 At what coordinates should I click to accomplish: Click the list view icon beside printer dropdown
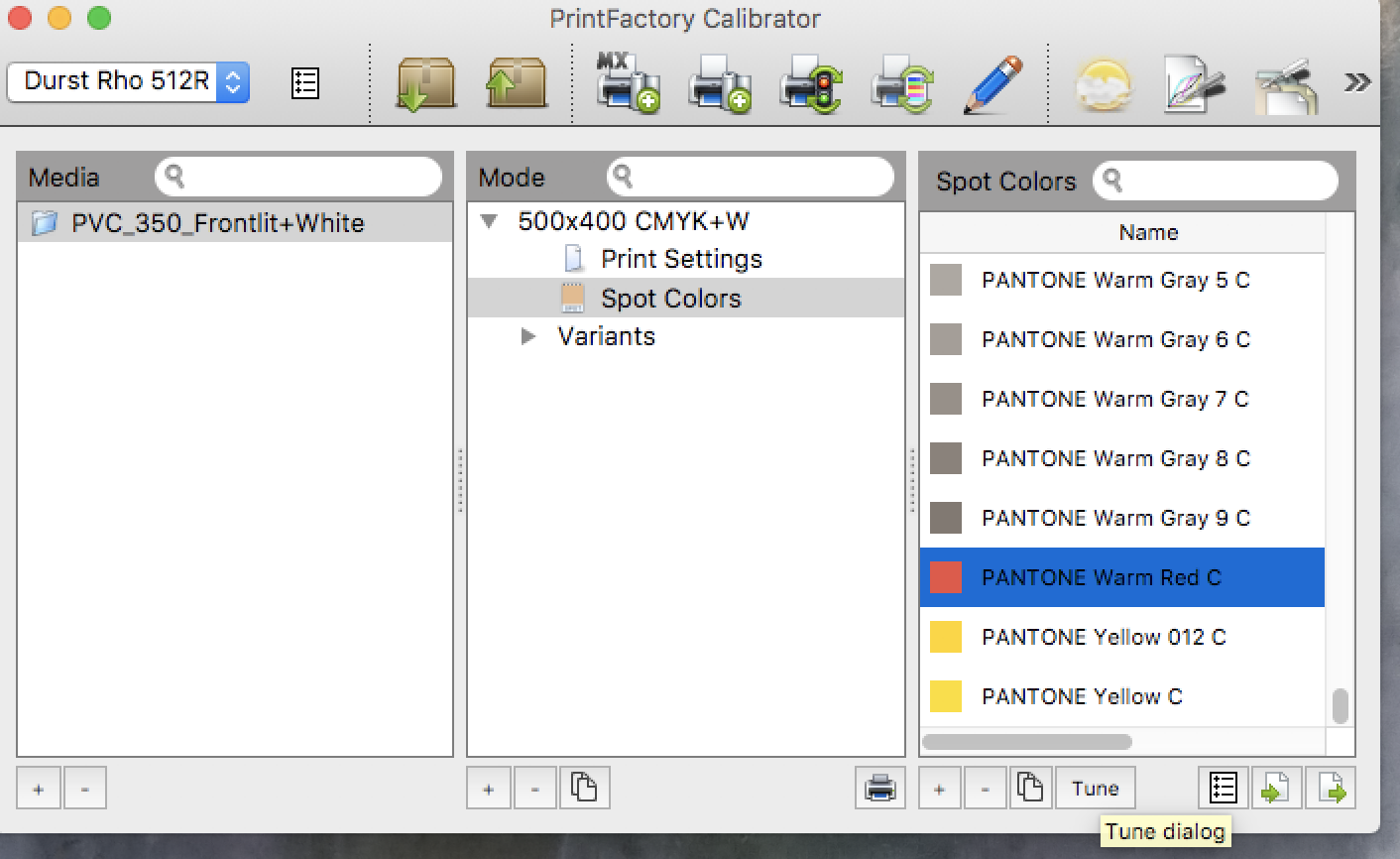tap(305, 83)
